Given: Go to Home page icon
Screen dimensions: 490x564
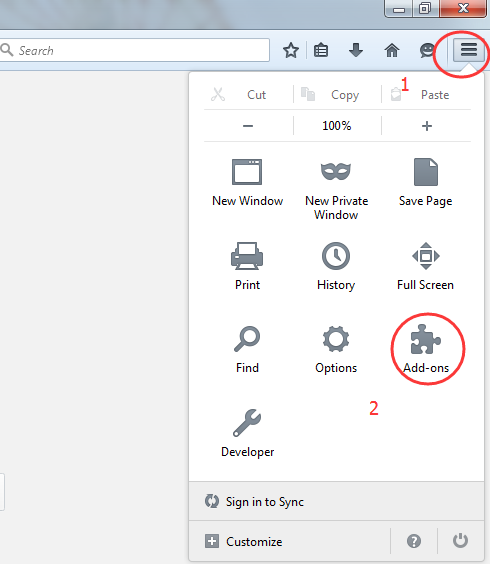Looking at the screenshot, I should point(392,50).
